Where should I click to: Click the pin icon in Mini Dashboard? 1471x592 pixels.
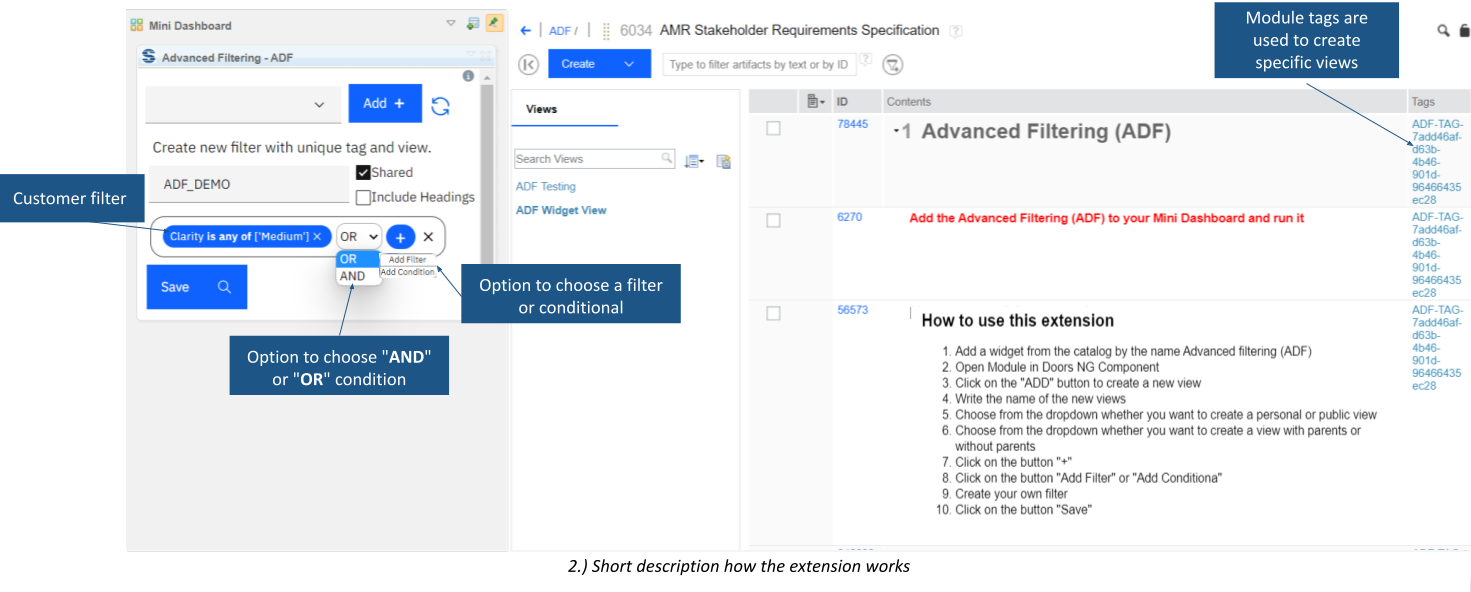point(494,24)
